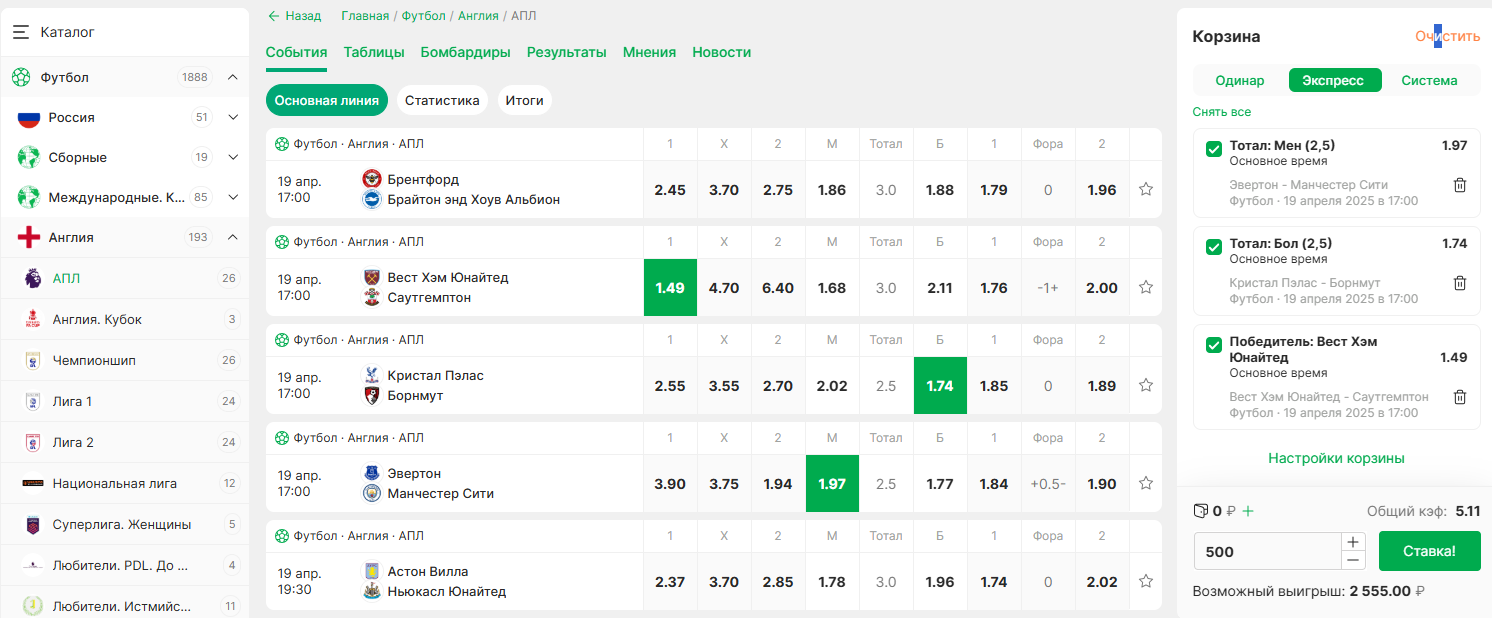Go back using the Назад link
Screen dimensions: 1492x618
294,16
